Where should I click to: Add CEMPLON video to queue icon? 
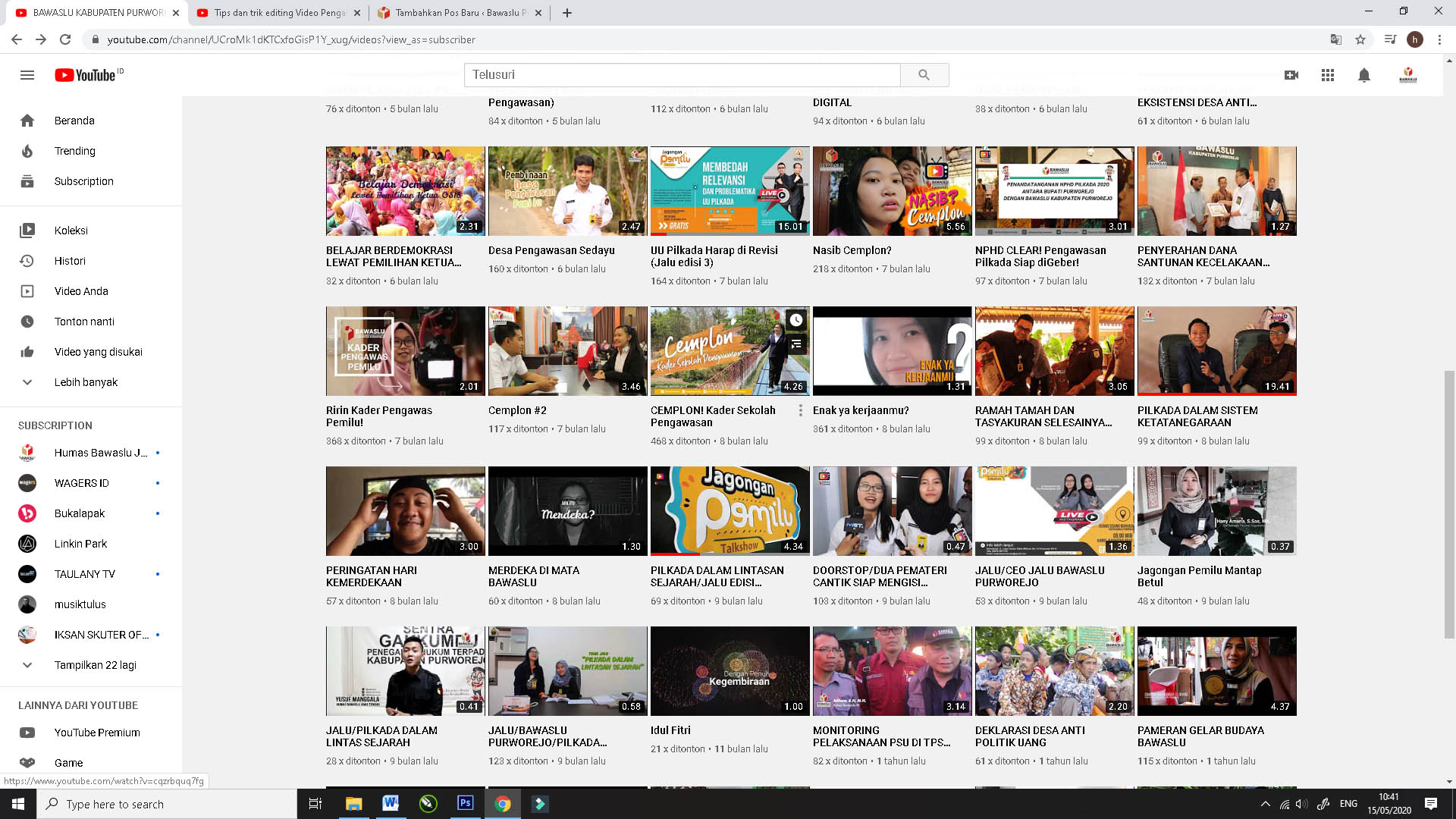795,344
